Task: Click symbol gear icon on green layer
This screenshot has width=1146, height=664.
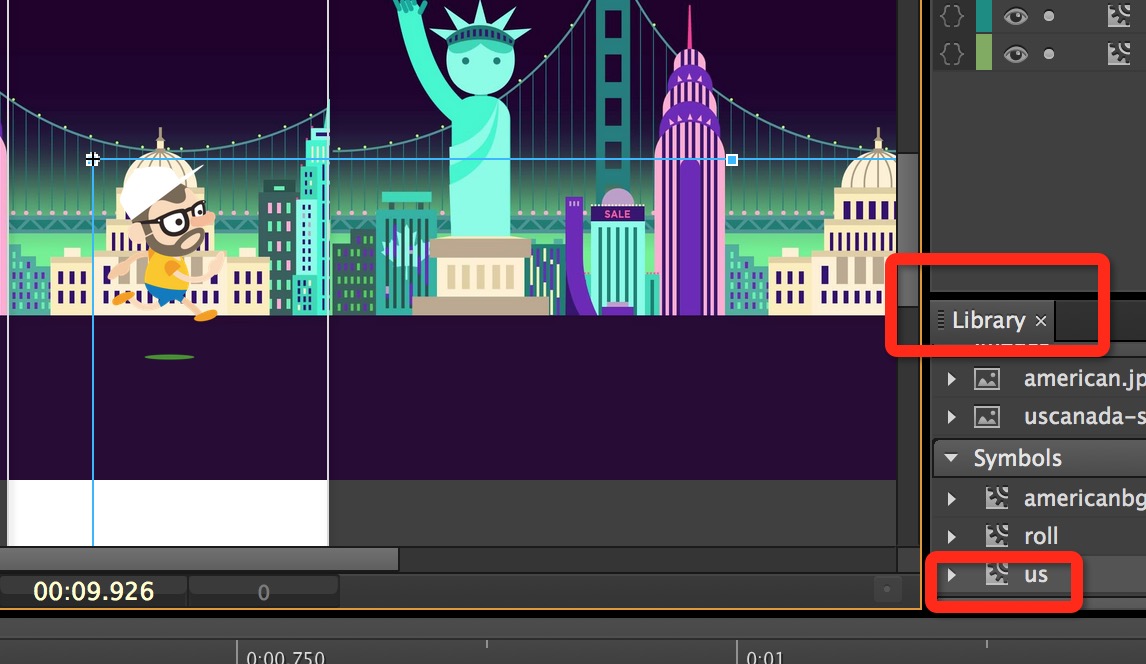Action: pyautogui.click(x=1119, y=53)
